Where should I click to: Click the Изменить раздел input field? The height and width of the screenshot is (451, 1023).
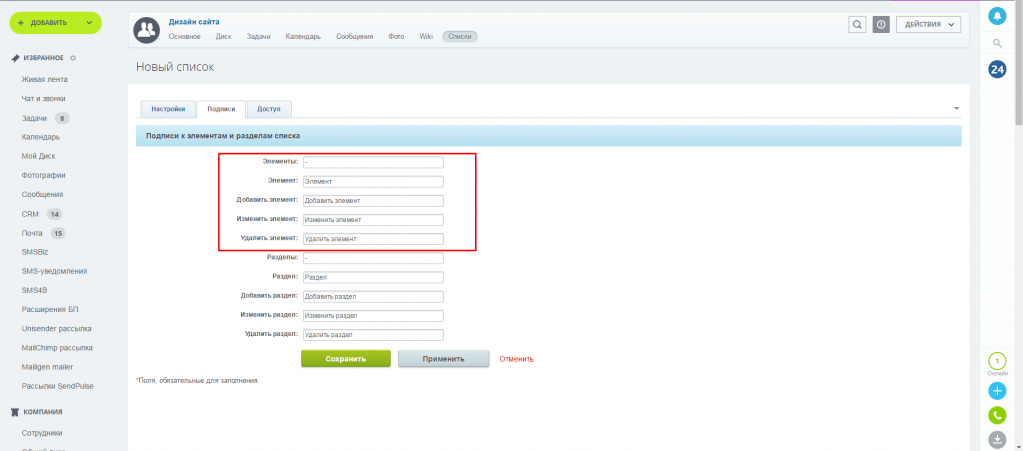tap(373, 316)
